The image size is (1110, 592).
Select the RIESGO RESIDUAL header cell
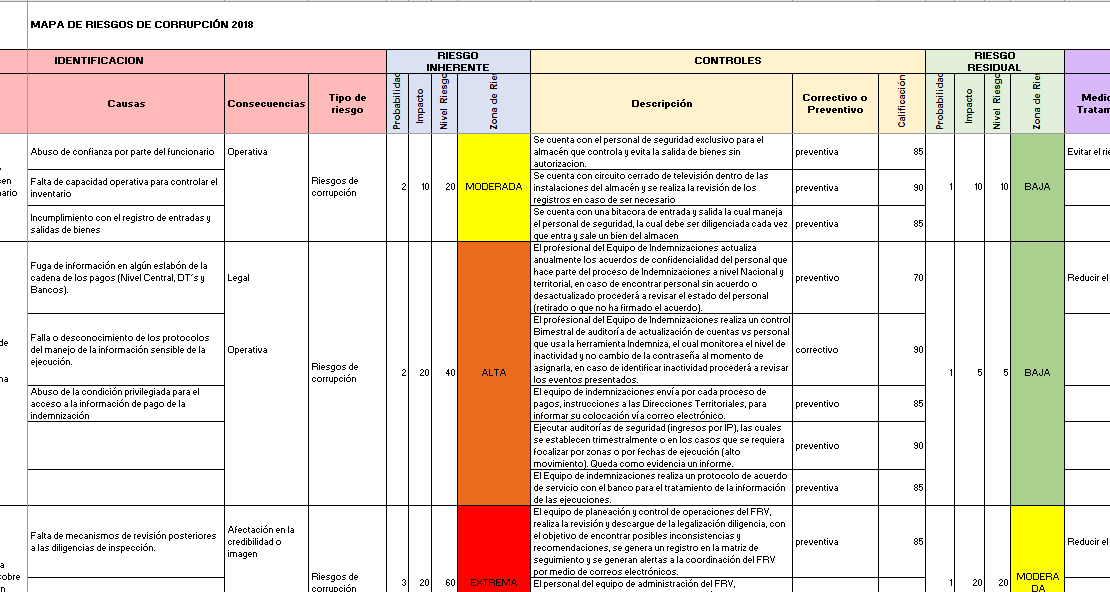point(995,62)
